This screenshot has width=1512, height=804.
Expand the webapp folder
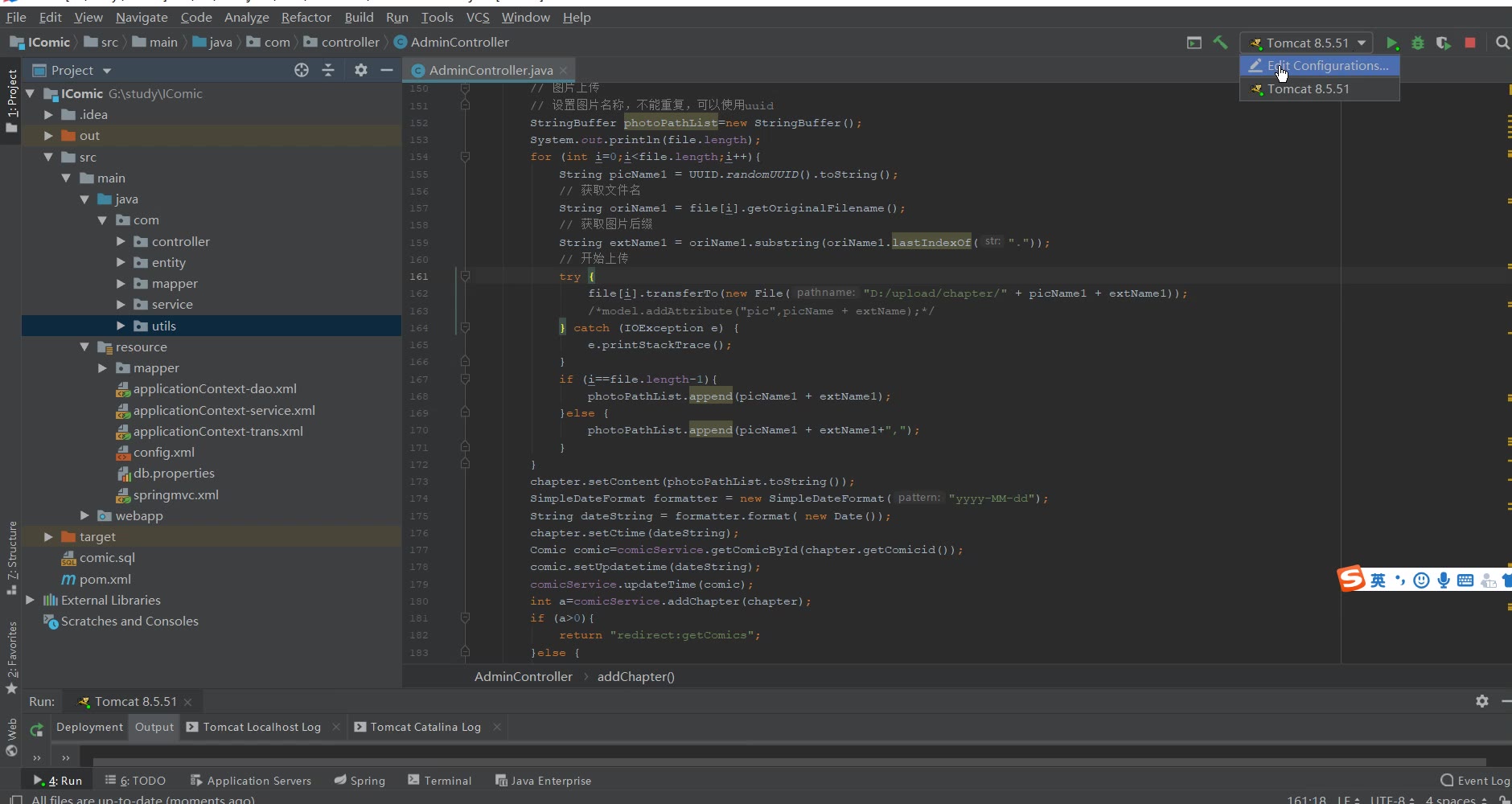84,515
